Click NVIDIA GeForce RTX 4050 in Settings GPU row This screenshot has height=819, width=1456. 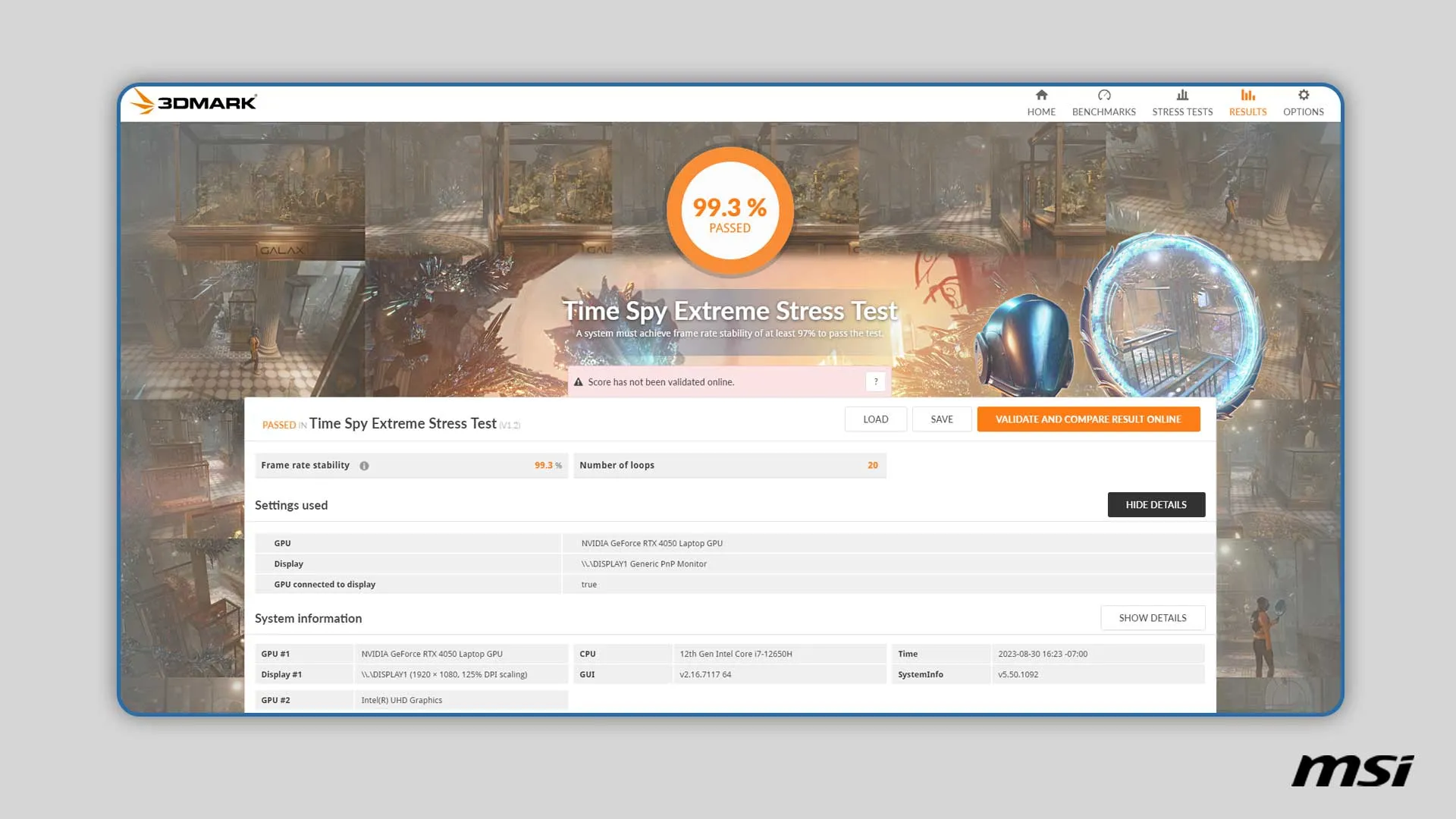coord(651,544)
